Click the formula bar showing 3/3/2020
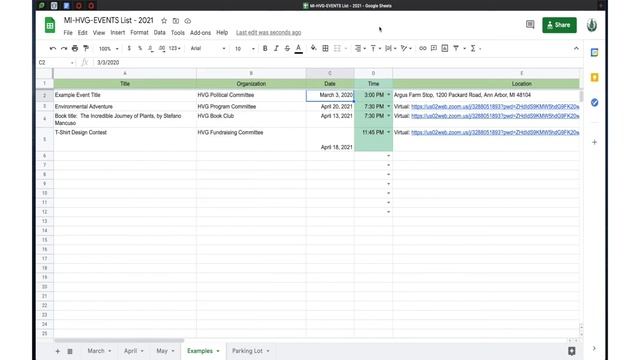This screenshot has width=640, height=360. click(338, 62)
